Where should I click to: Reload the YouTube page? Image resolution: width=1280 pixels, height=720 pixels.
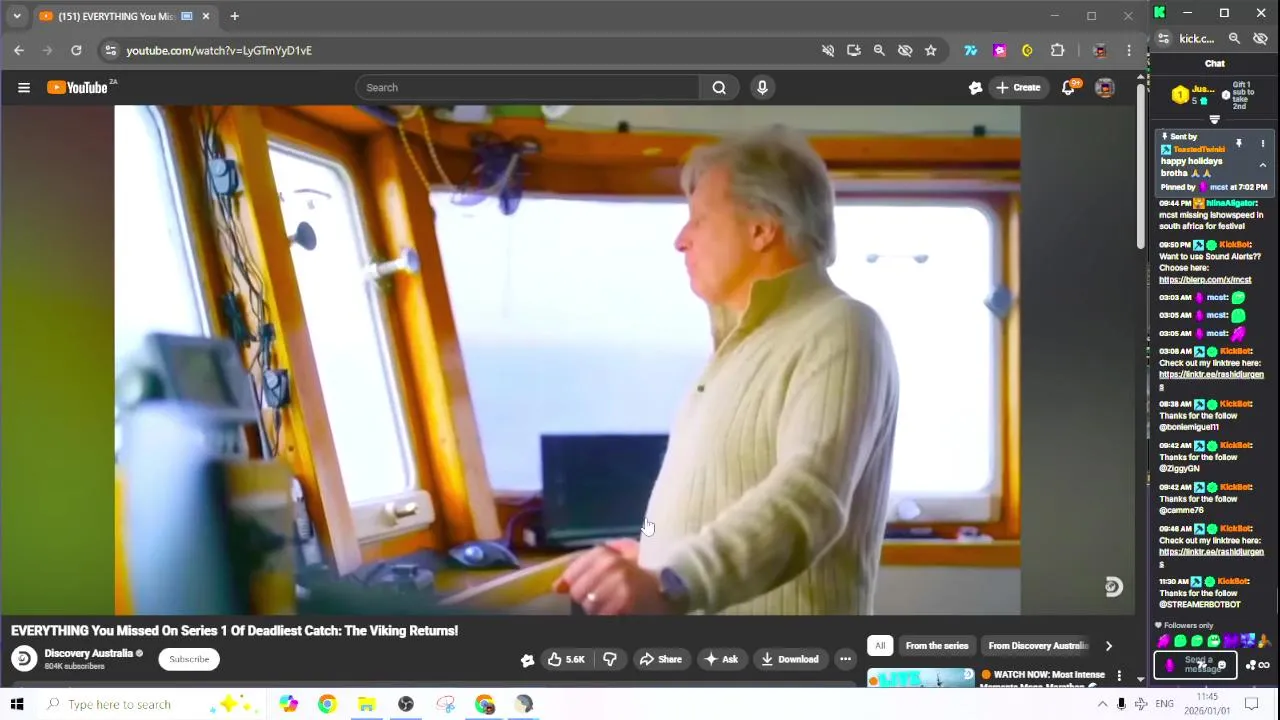[76, 50]
